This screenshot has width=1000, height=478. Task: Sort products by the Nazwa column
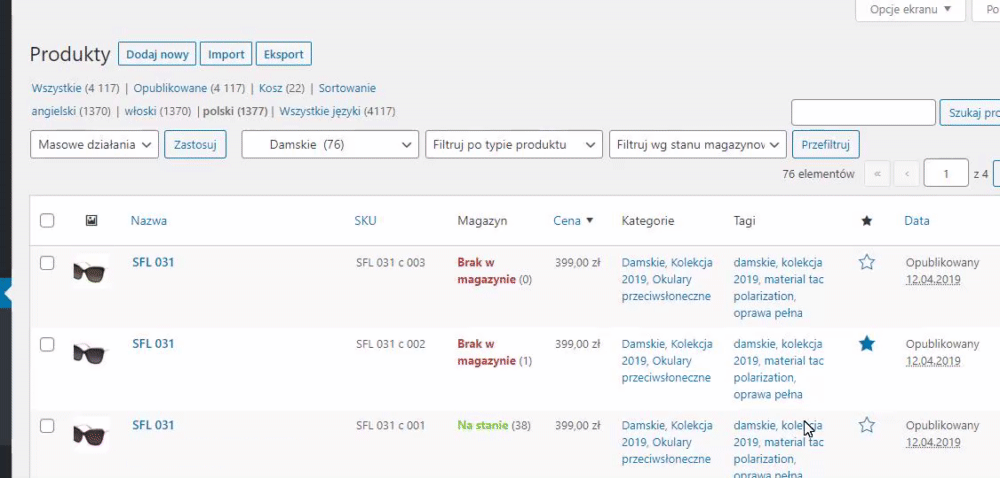click(x=149, y=221)
